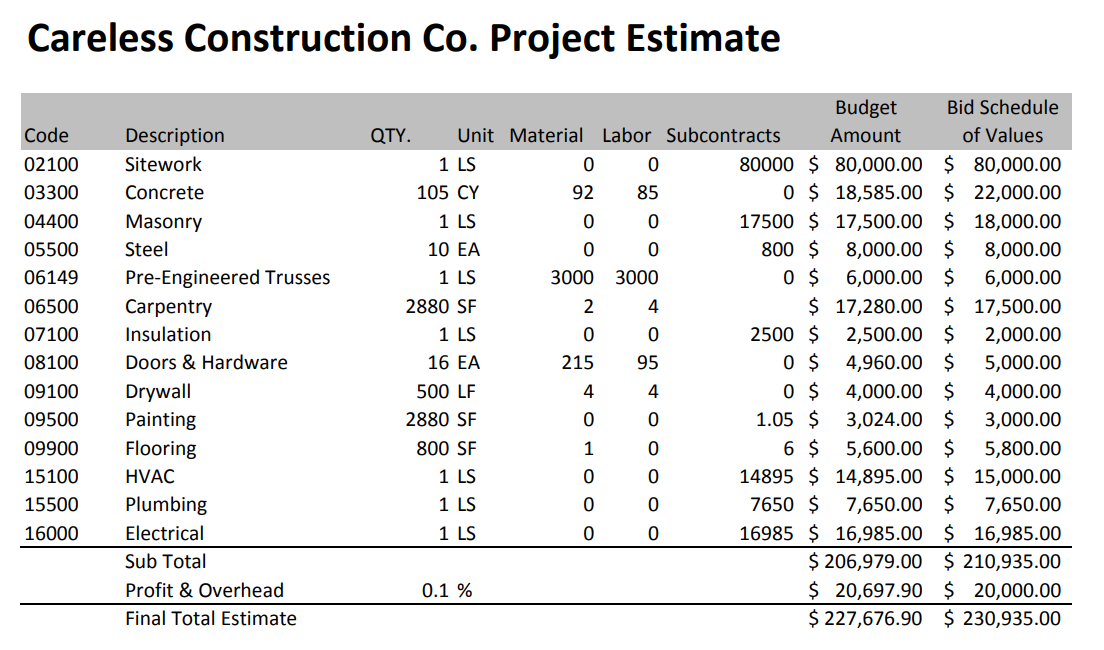Select the Unit column header
Image resolution: width=1104 pixels, height=650 pixels.
pos(475,135)
